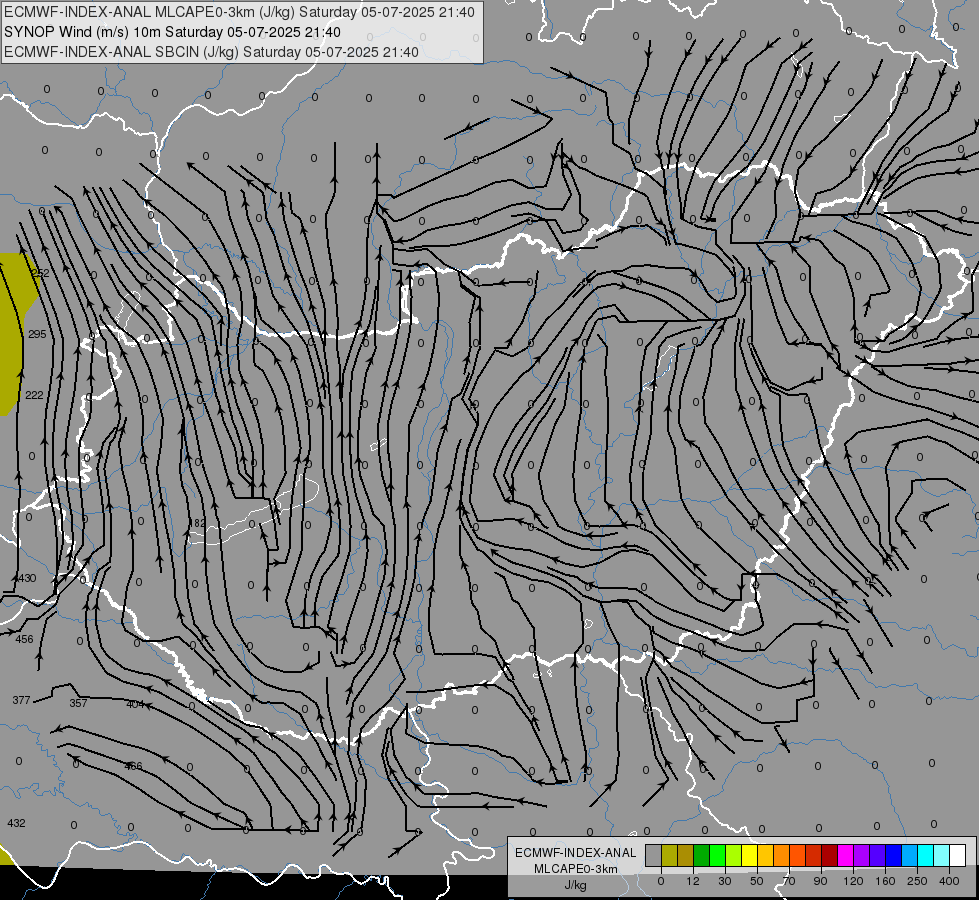This screenshot has width=979, height=900.
Task: Click the magenta legend swatch
Action: [845, 855]
